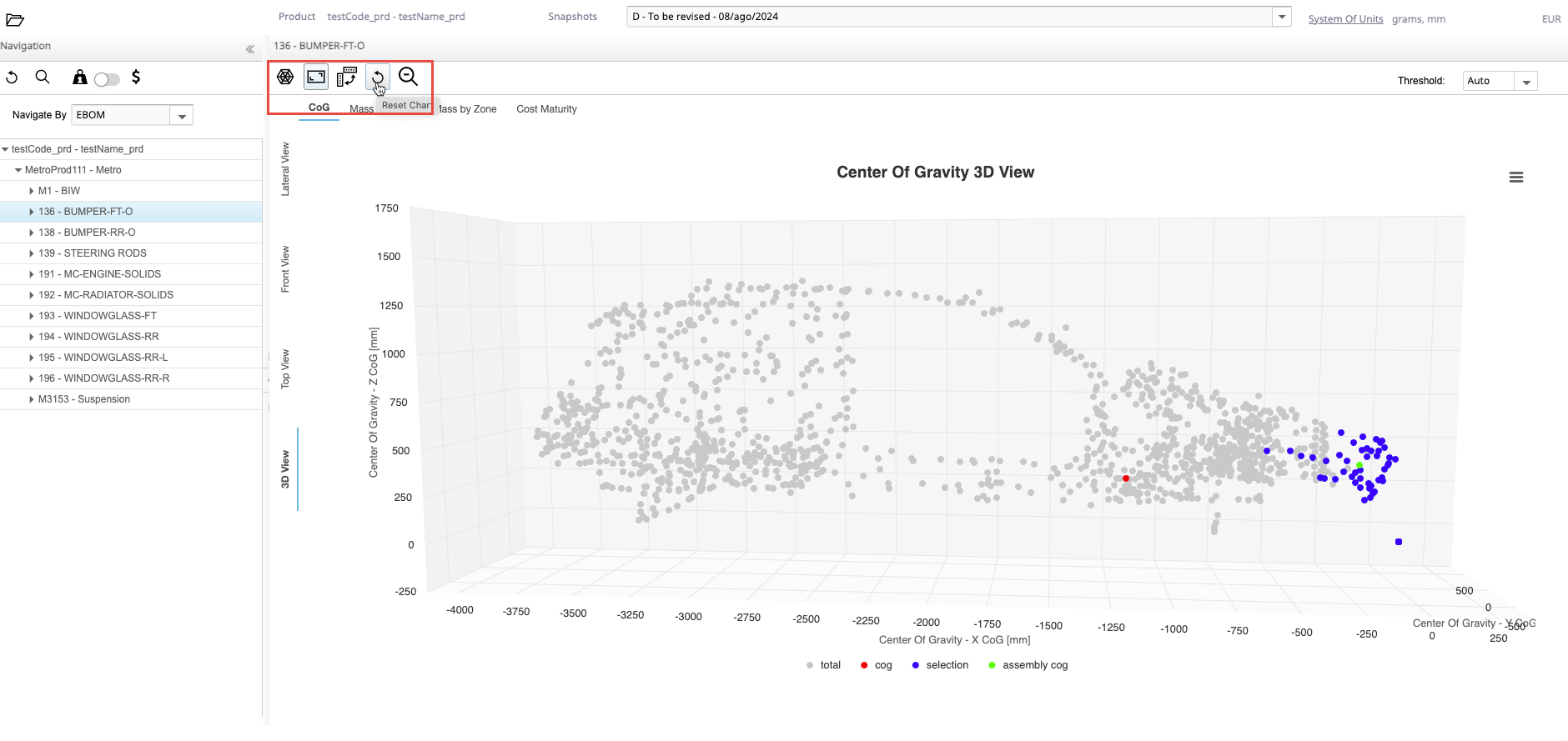This screenshot has width=1568, height=741.
Task: Open search in the navigation panel
Action: point(43,78)
